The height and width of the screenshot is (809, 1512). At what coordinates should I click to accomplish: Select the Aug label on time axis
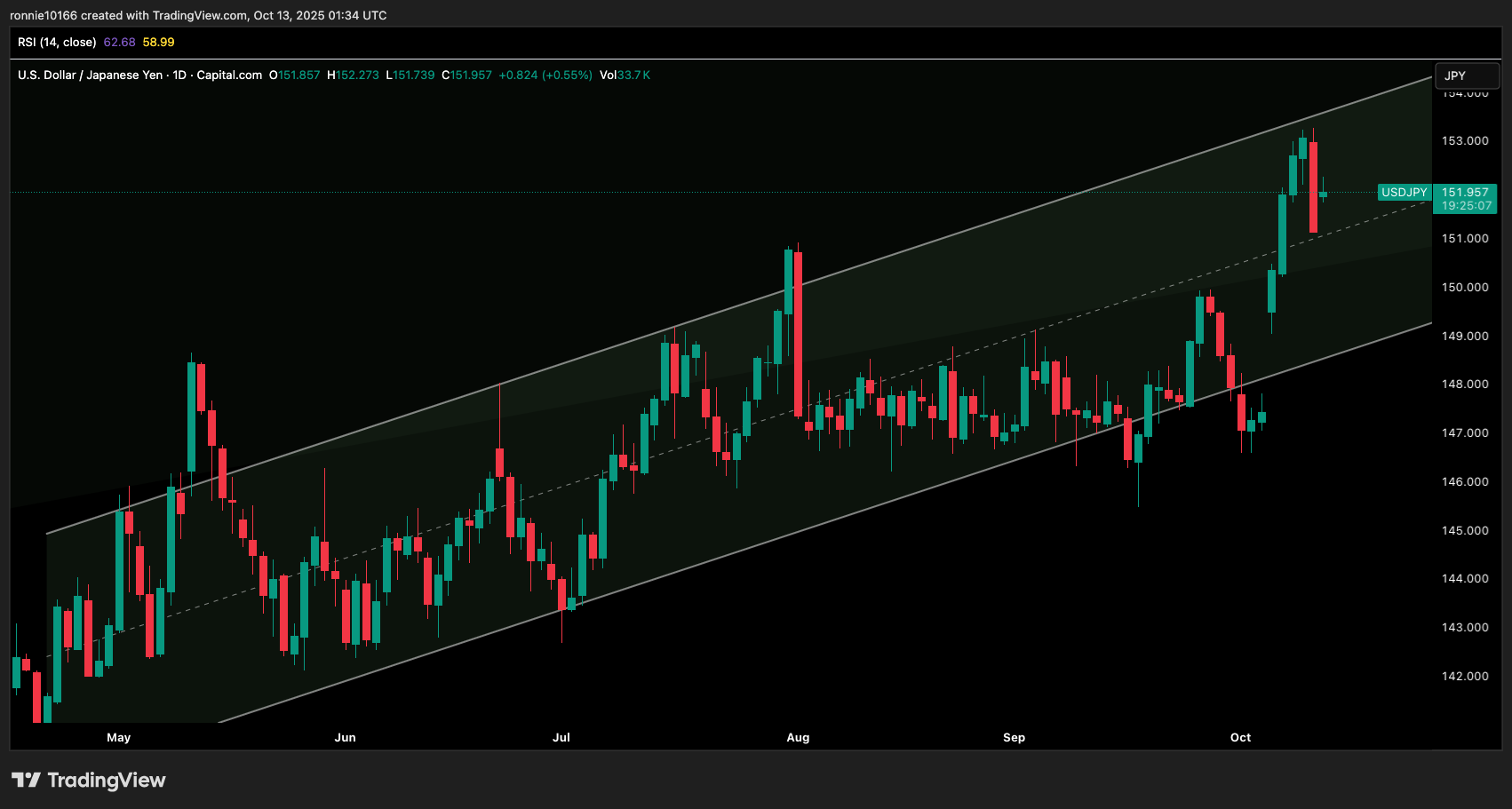pyautogui.click(x=798, y=738)
